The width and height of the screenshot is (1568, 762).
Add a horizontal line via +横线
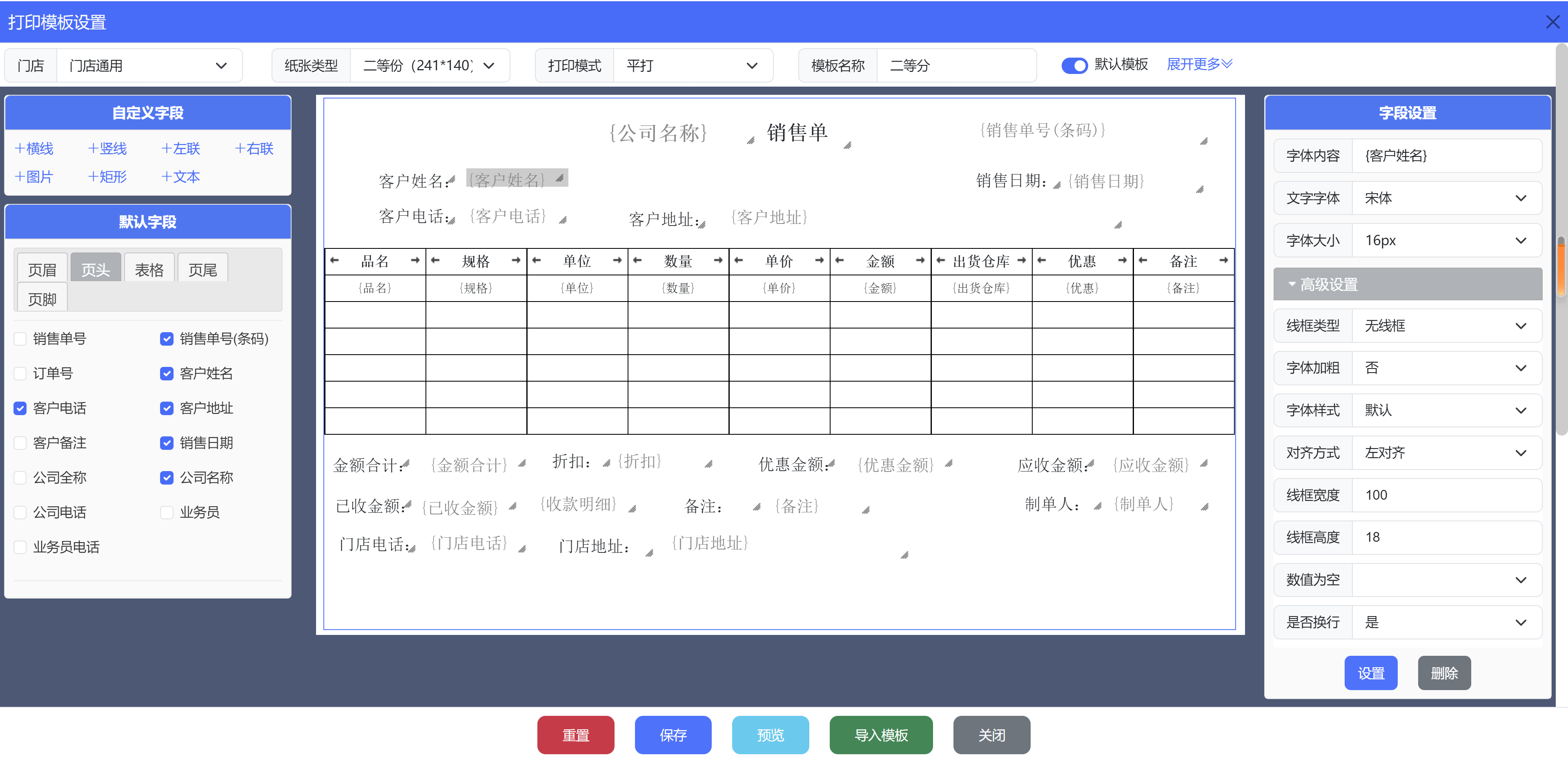(34, 149)
